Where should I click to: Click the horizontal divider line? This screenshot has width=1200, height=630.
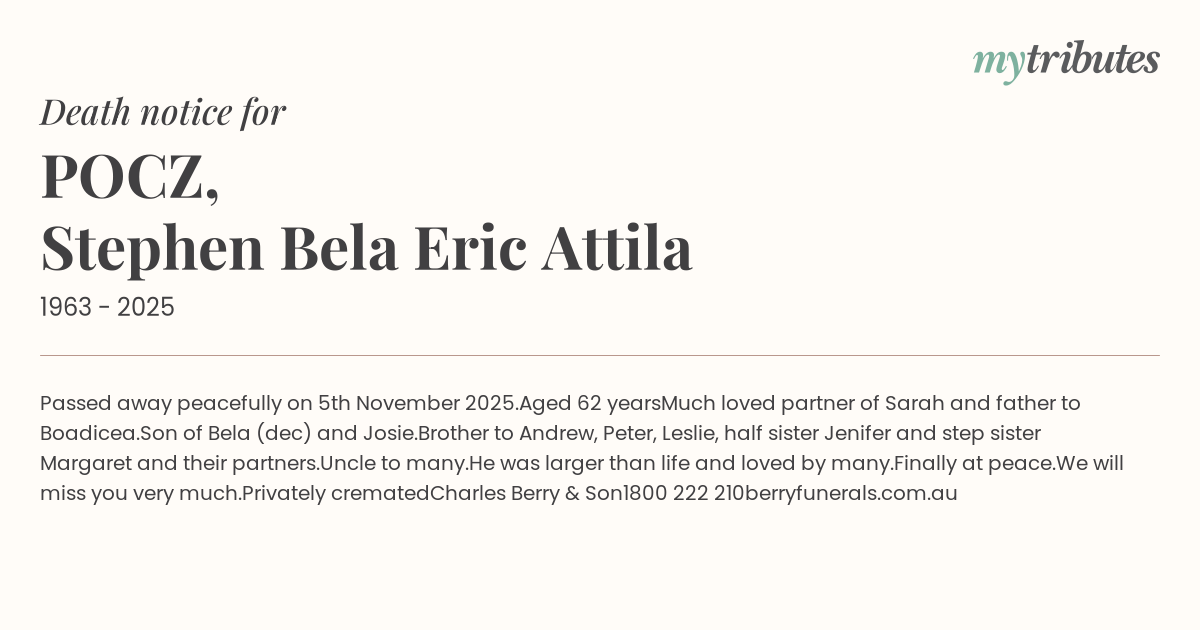tap(600, 355)
